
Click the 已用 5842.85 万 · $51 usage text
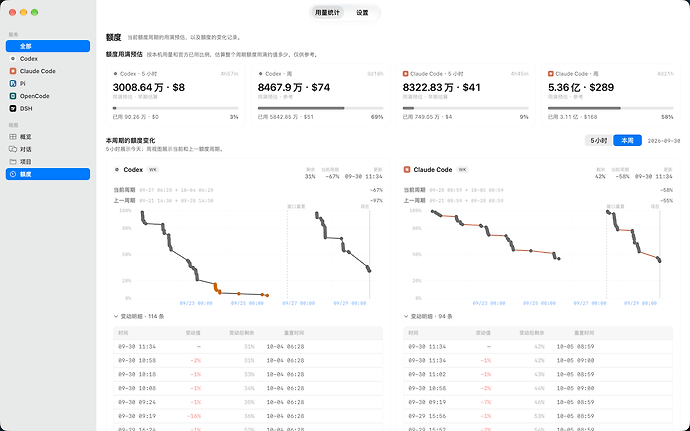286,117
